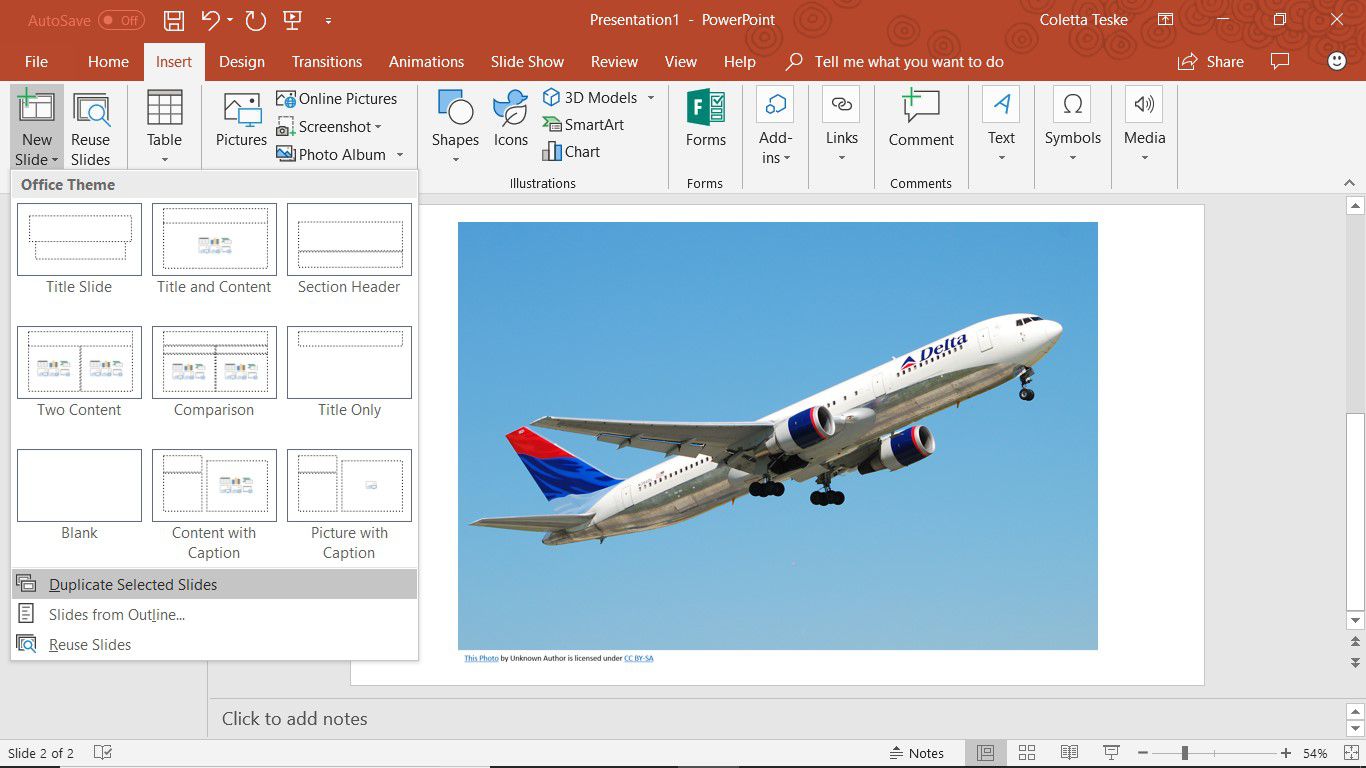Insert a Table from the ribbon
This screenshot has width=1366, height=768.
click(164, 128)
